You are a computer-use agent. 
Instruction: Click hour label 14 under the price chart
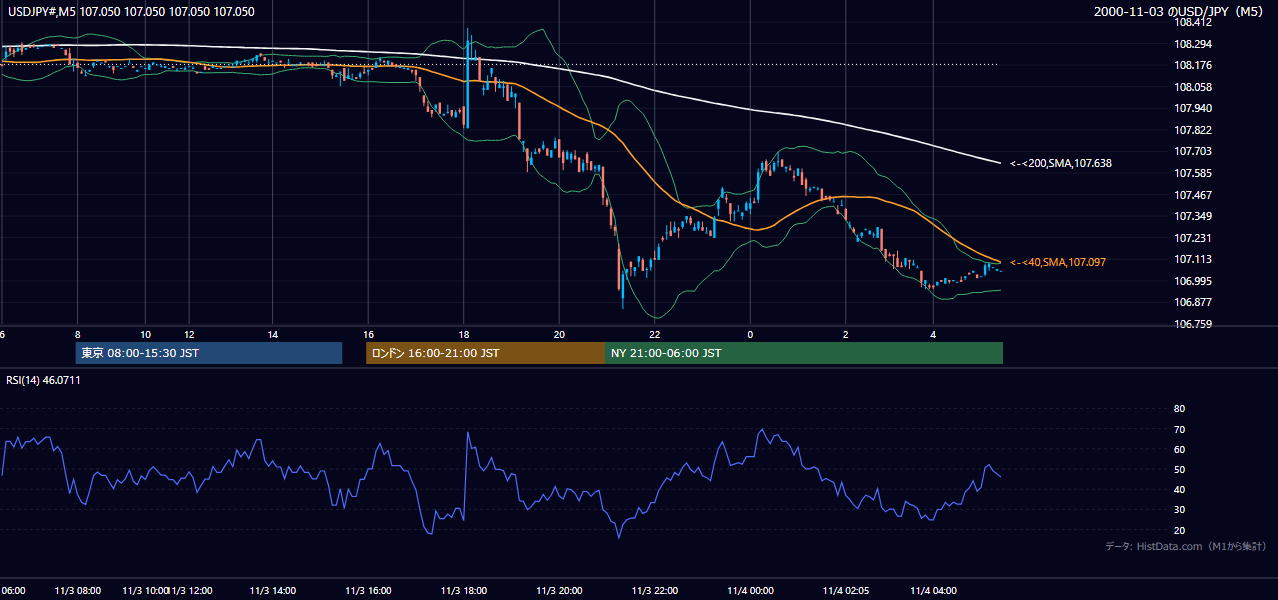pyautogui.click(x=273, y=334)
